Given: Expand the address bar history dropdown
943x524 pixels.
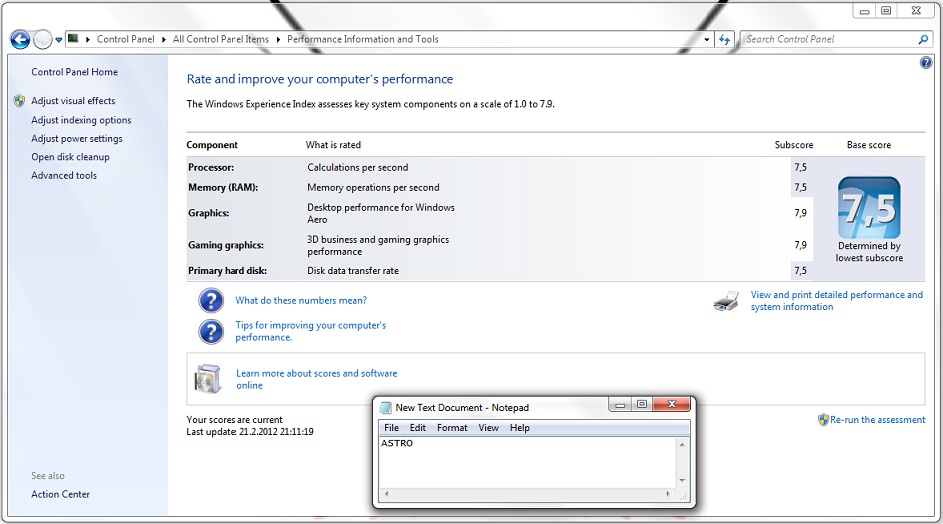Looking at the screenshot, I should (706, 40).
